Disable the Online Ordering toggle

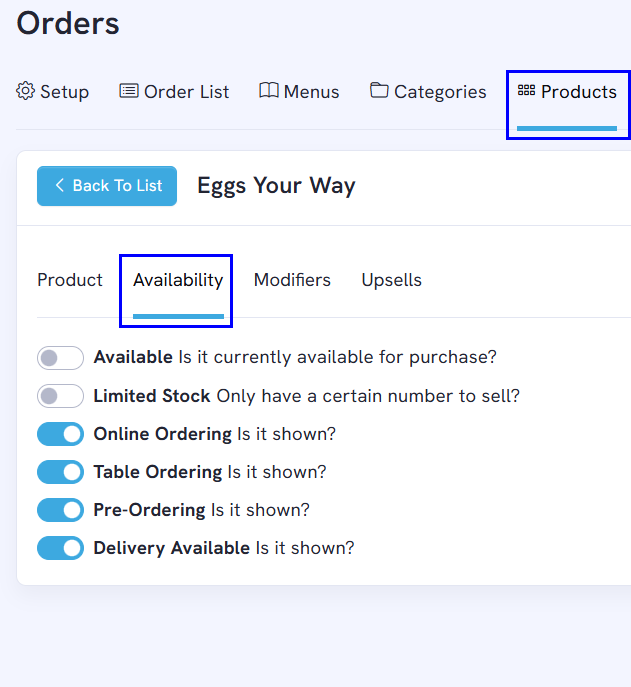(60, 434)
